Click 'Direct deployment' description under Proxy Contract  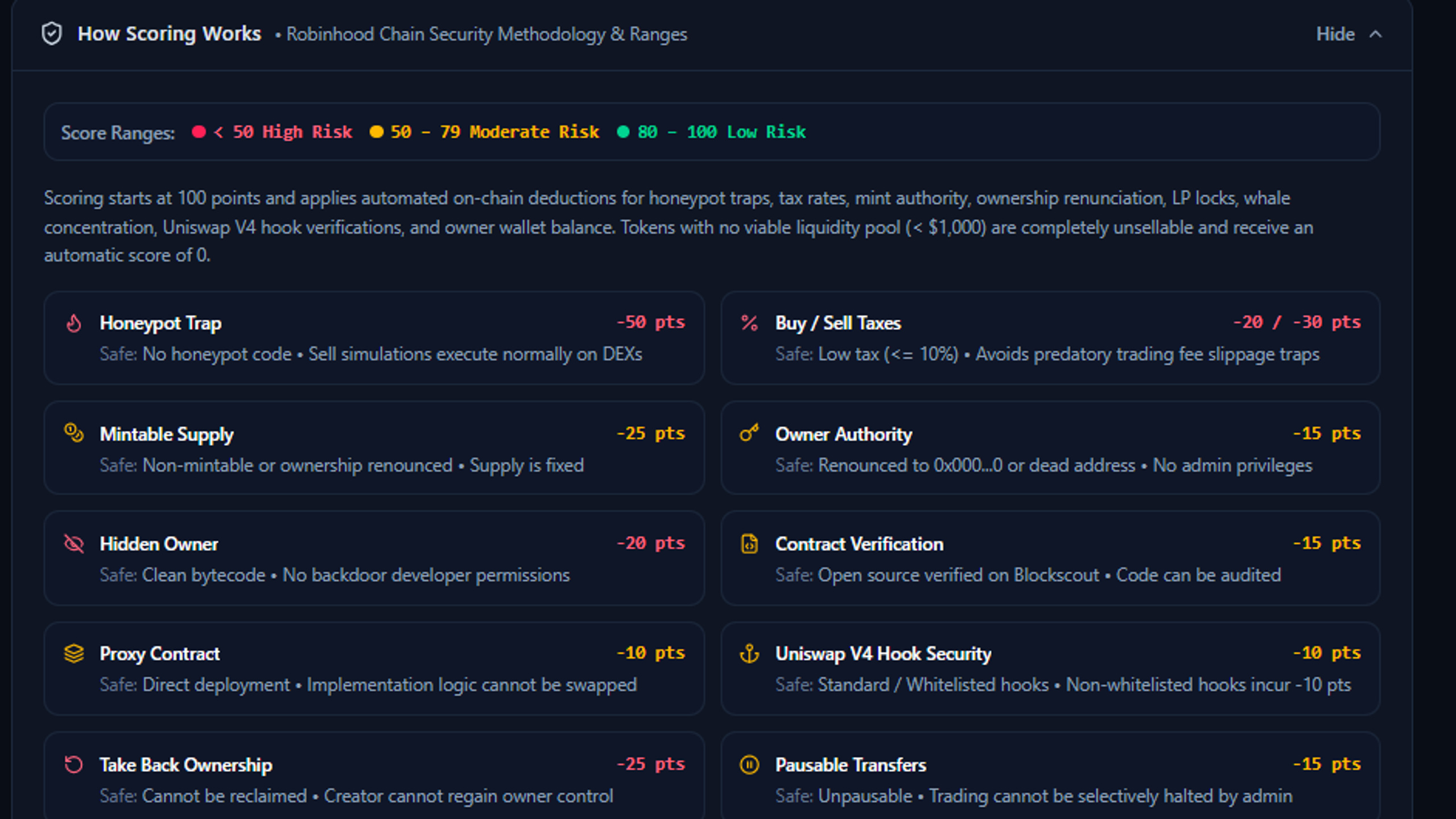(216, 685)
